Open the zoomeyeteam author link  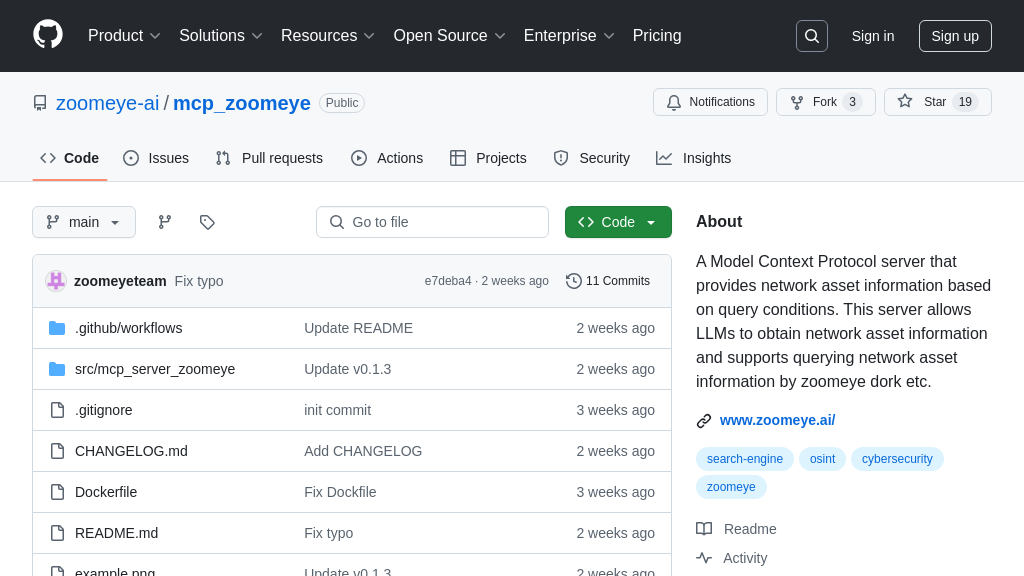click(x=120, y=281)
